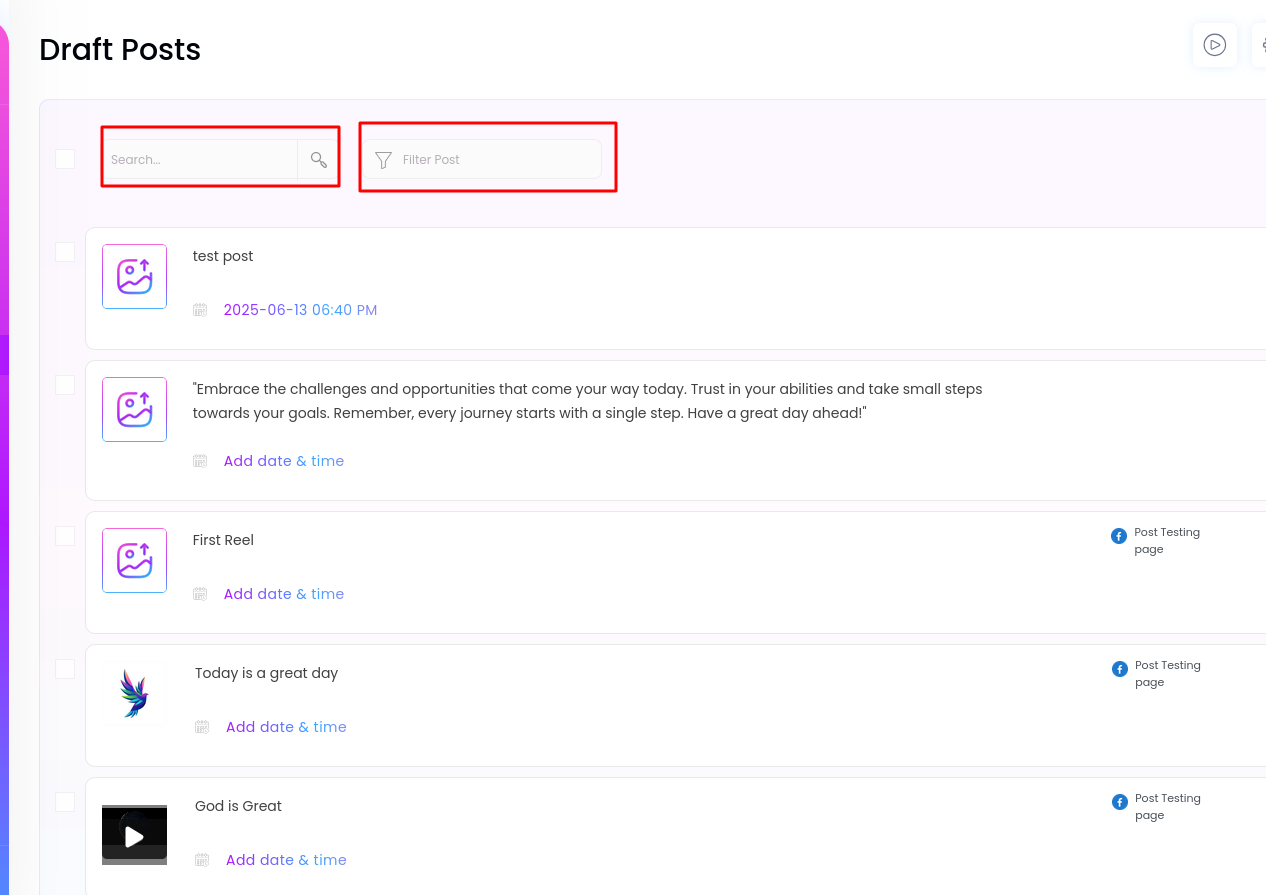1266x895 pixels.
Task: Click into the Search field
Action: [x=201, y=160]
